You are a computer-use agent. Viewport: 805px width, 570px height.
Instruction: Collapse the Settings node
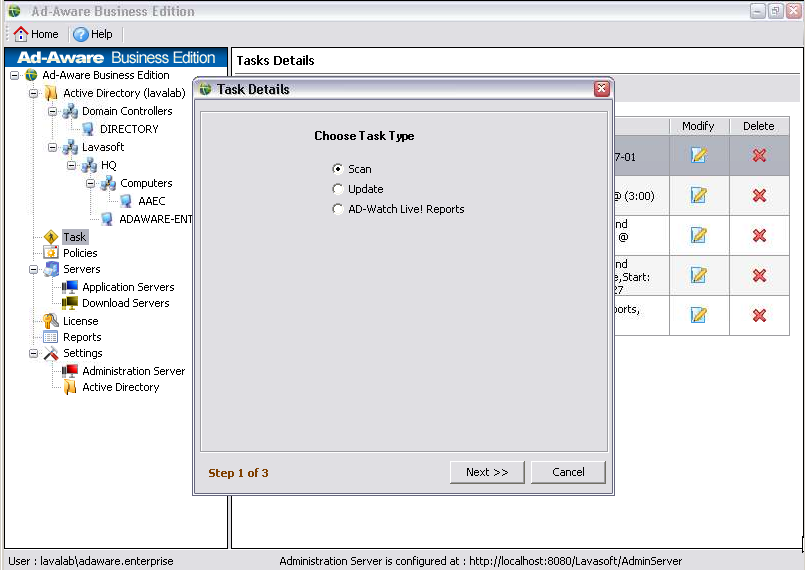(x=34, y=353)
